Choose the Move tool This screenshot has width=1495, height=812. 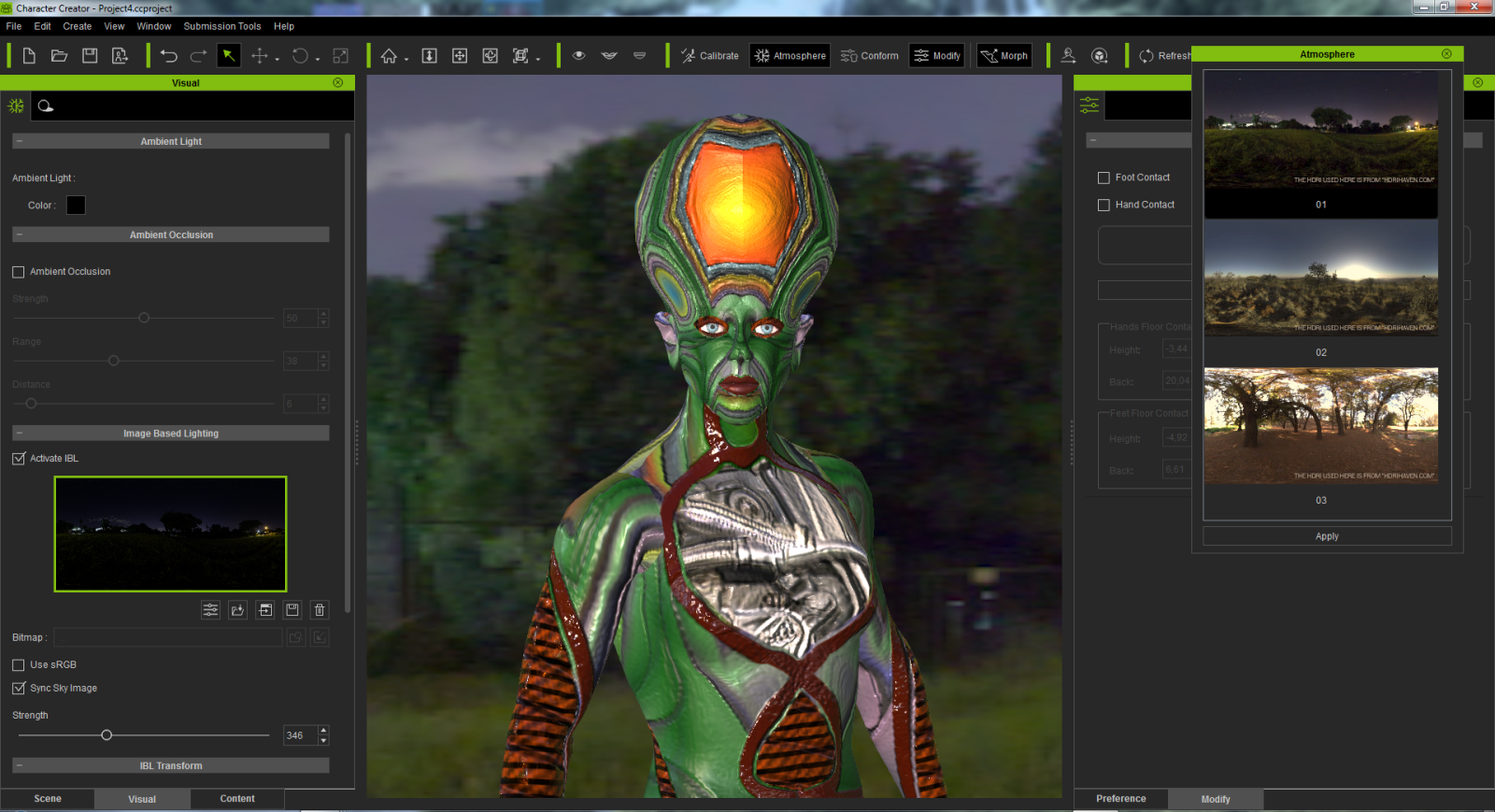(x=260, y=56)
